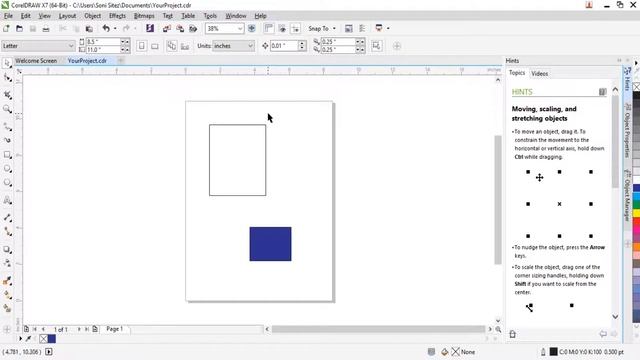Open the Object Properties docker tab
This screenshot has width=640, height=360.
pyautogui.click(x=627, y=130)
